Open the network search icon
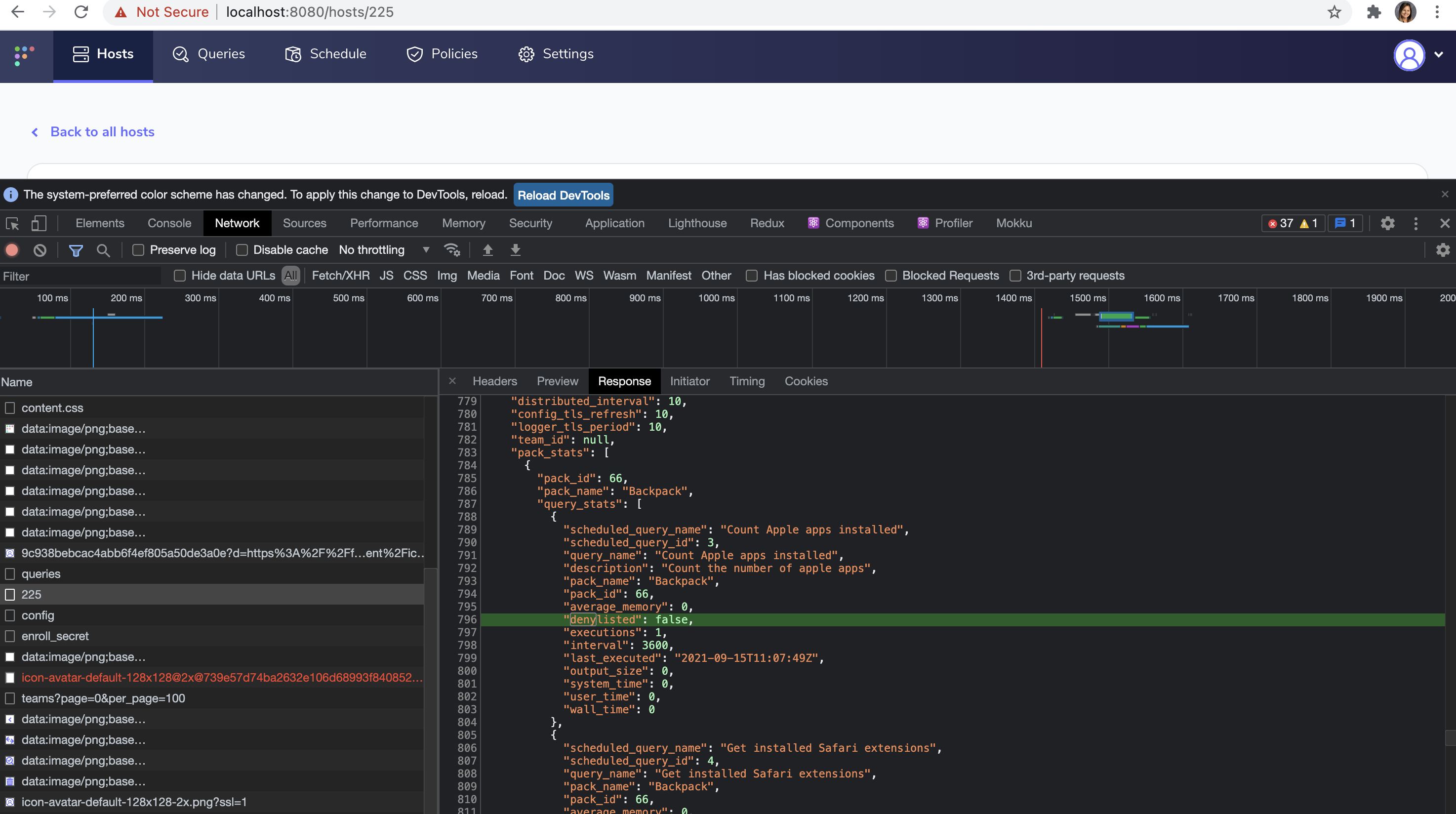 pos(103,250)
